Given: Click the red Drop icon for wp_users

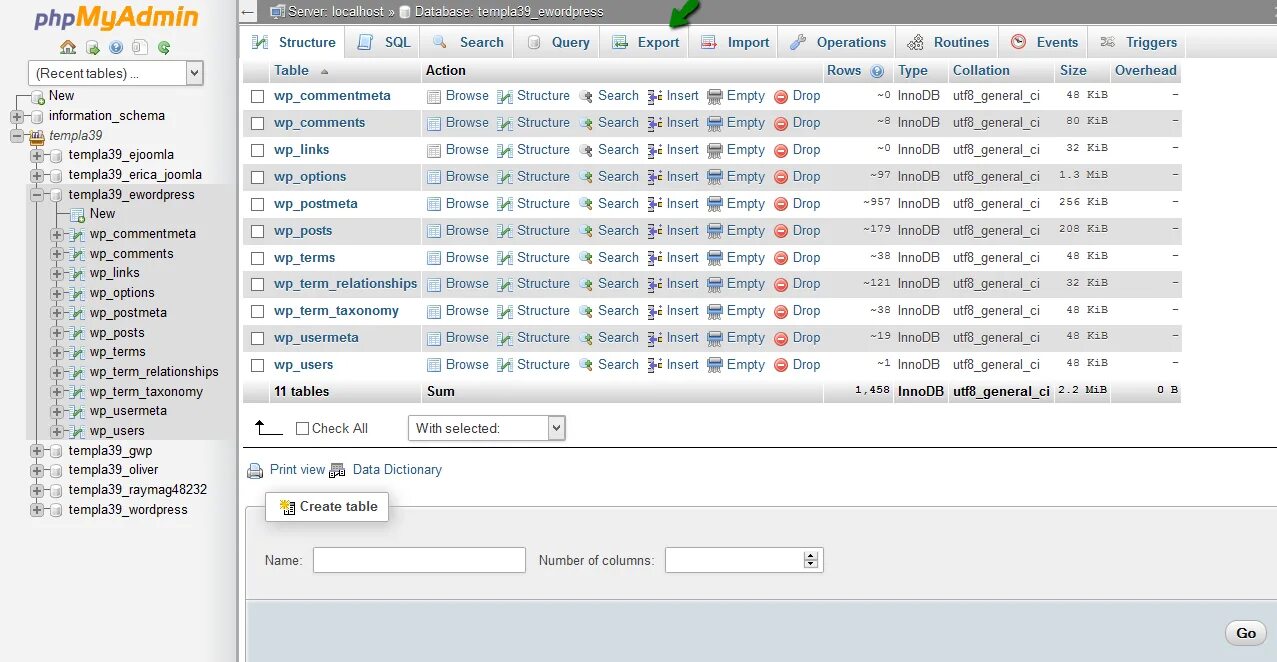Looking at the screenshot, I should coord(781,365).
